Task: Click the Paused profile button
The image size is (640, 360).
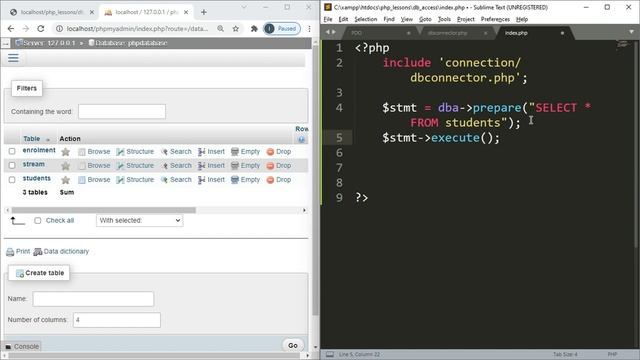Action: (x=282, y=29)
